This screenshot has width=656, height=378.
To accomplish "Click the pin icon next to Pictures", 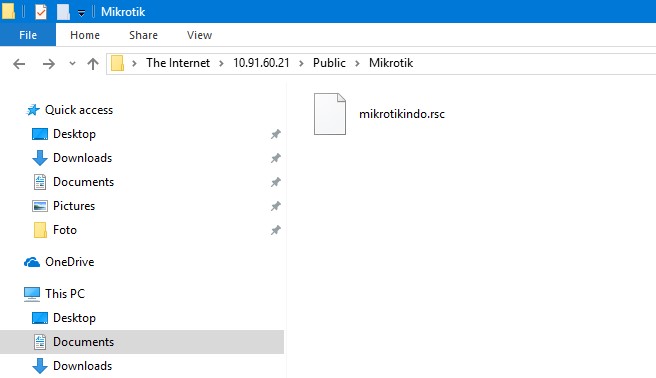I will pyautogui.click(x=275, y=206).
